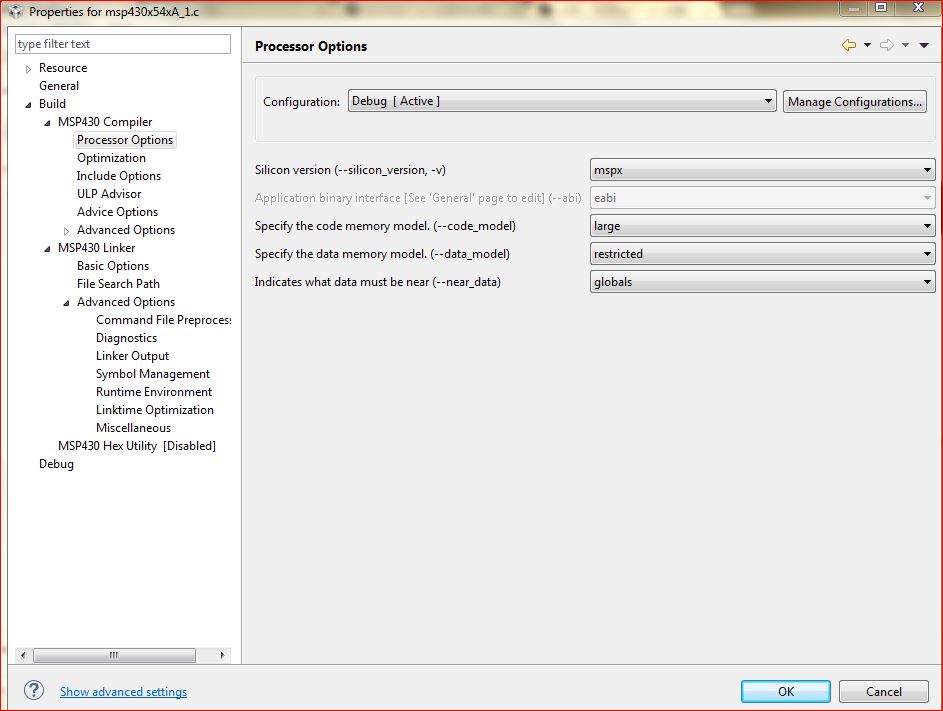Open Show advanced settings link
Screen dimensions: 943x711
tap(123, 692)
